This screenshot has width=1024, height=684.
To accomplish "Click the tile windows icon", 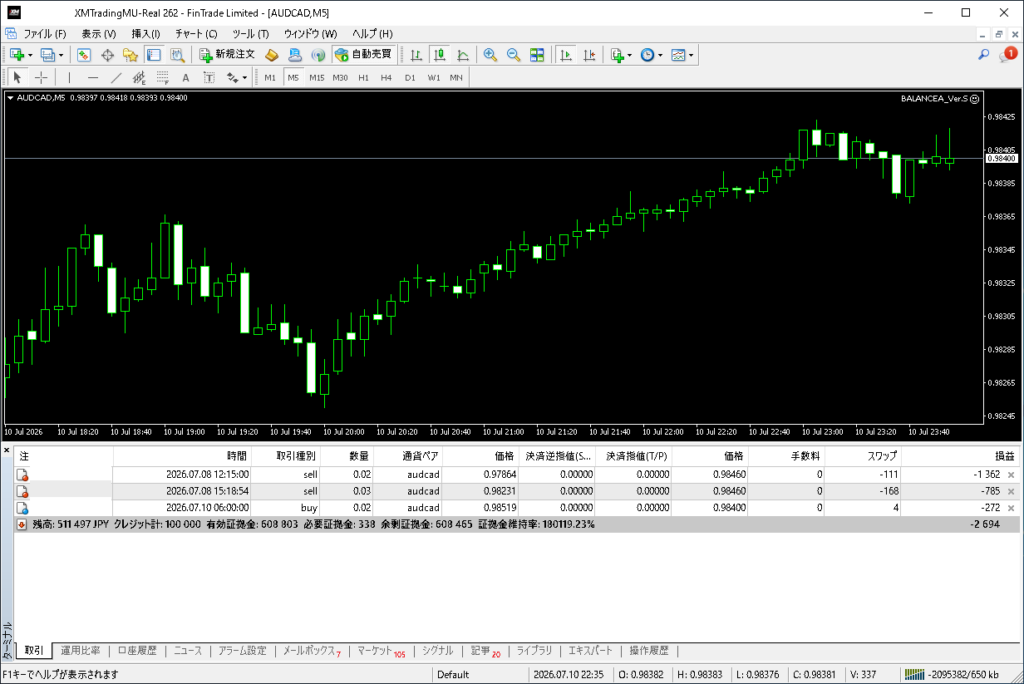I will point(537,56).
